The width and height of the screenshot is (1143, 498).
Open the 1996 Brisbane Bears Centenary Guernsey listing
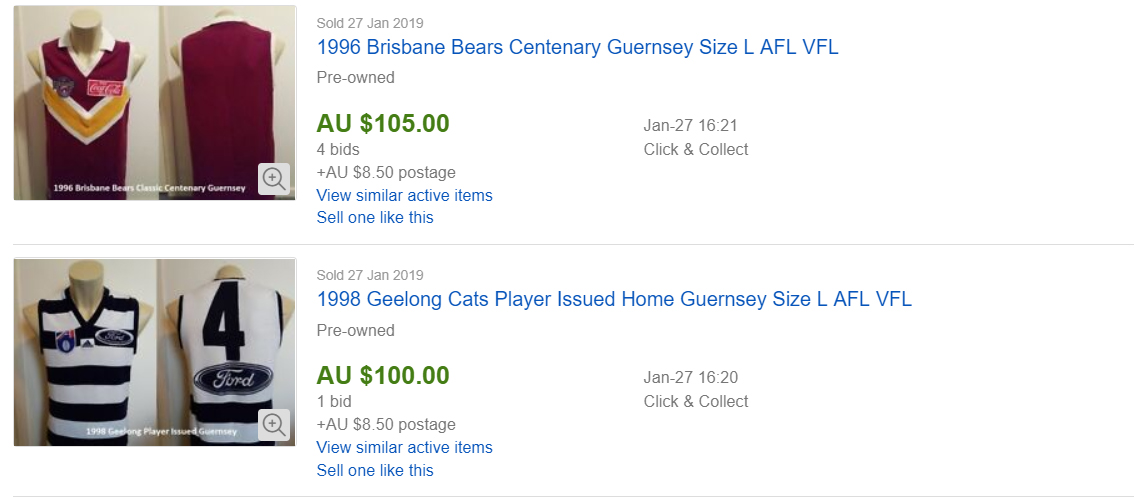click(577, 47)
